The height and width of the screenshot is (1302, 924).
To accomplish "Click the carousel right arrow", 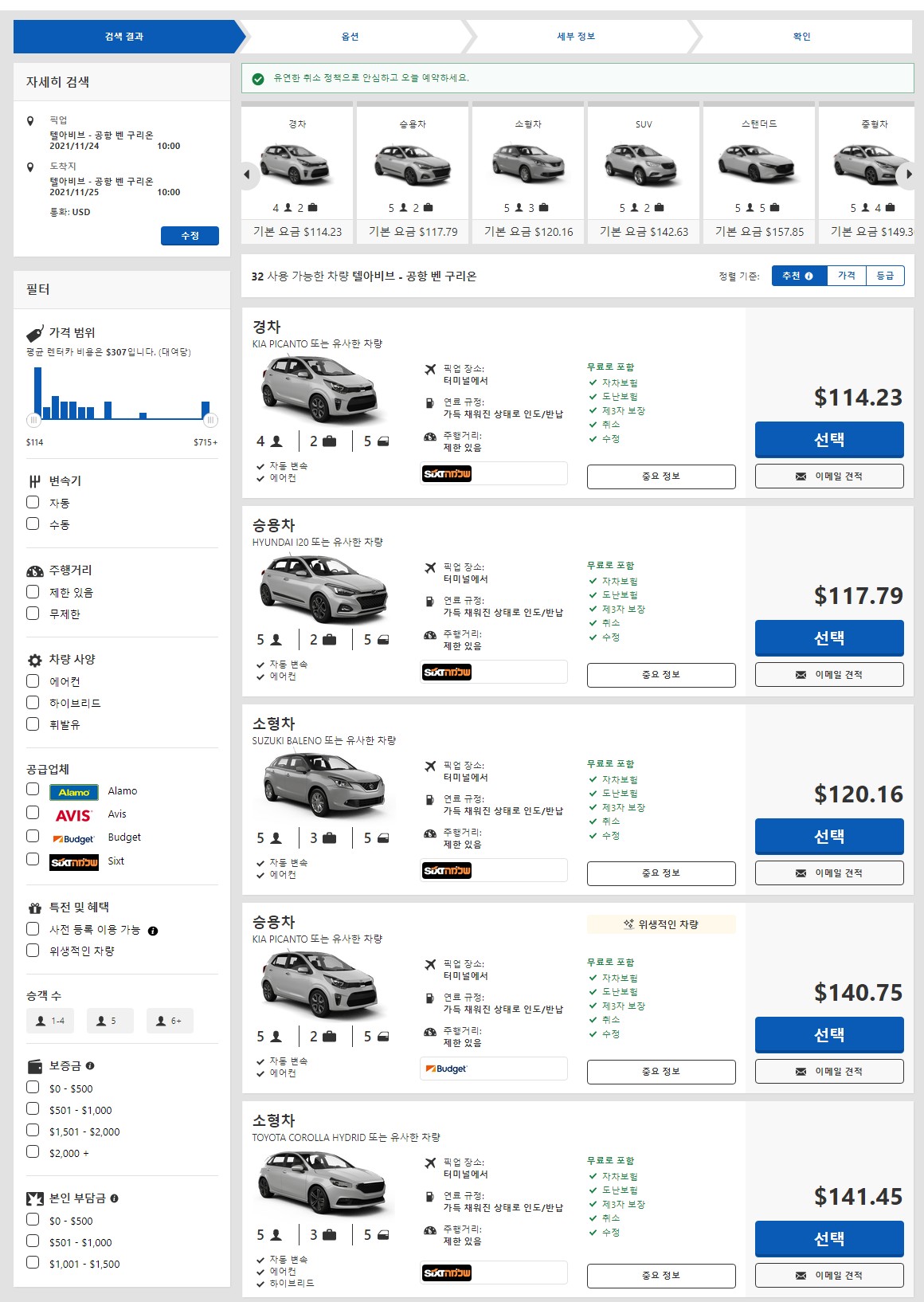I will [x=908, y=175].
